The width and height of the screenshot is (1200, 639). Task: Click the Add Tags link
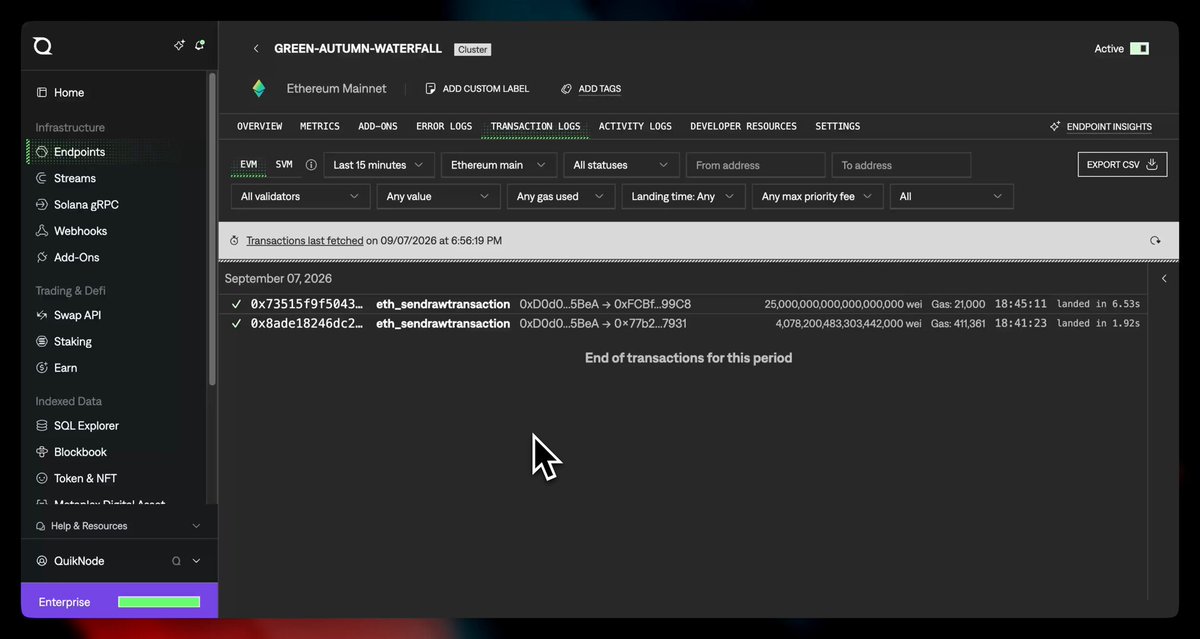pos(591,89)
